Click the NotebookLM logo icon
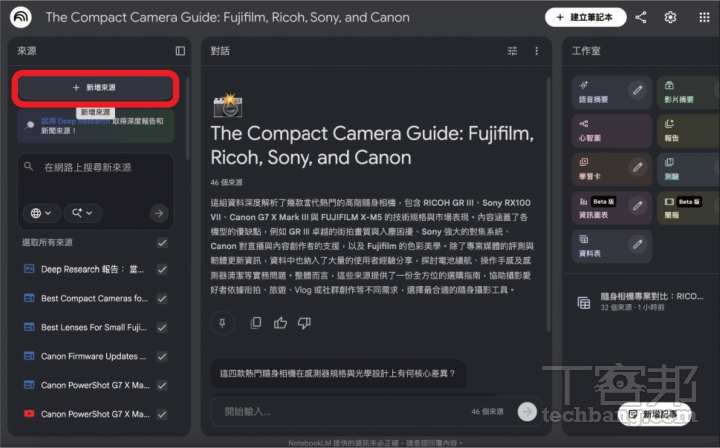 (21, 17)
